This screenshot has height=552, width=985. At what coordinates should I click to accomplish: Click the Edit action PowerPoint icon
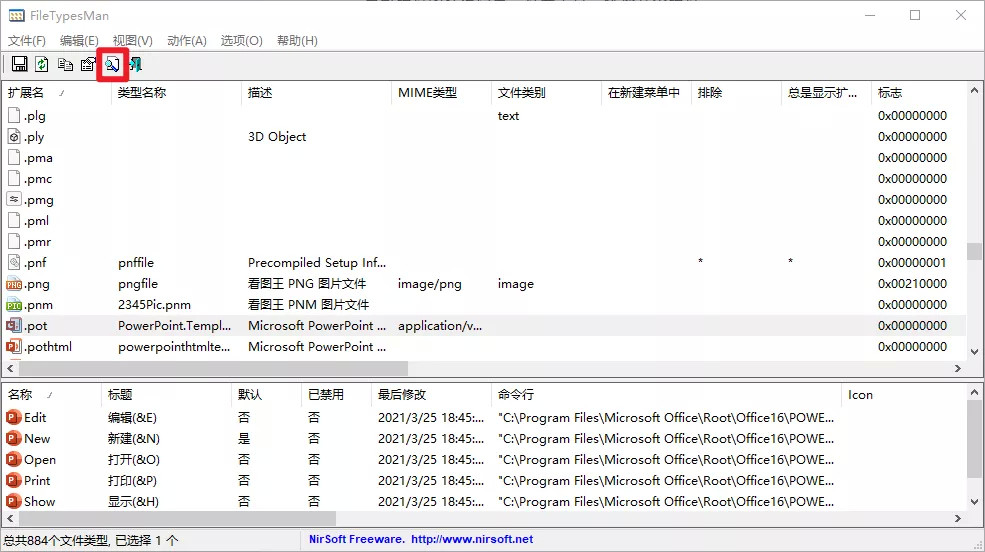tap(13, 418)
